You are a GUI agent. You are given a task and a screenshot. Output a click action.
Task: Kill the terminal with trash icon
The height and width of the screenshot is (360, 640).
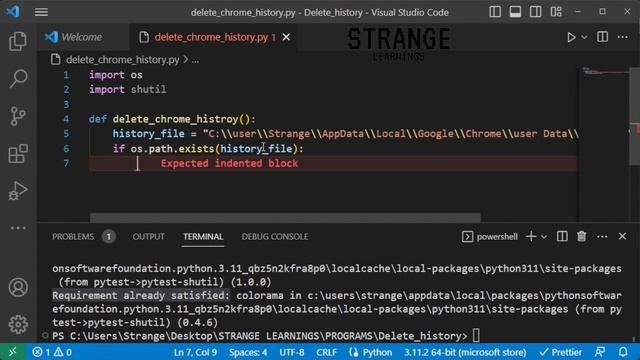click(582, 236)
